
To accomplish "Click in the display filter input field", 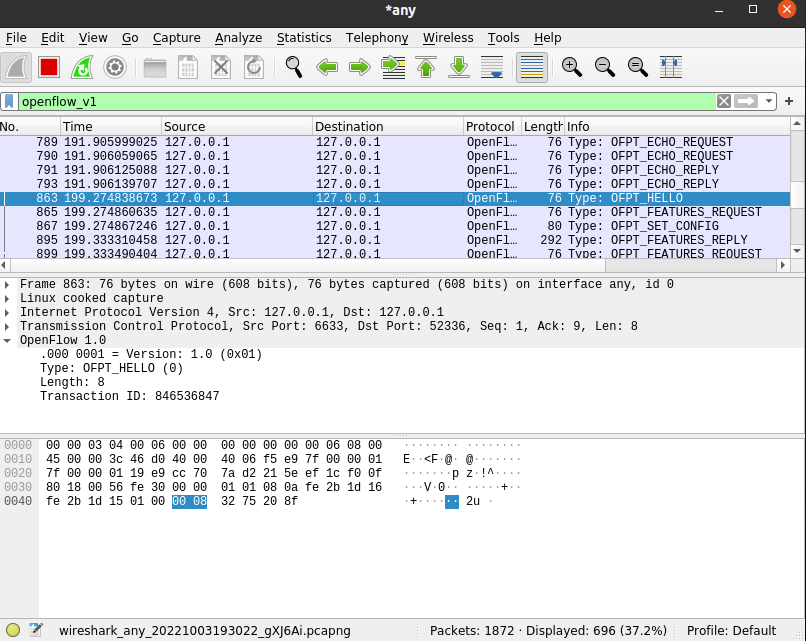I will 367,102.
